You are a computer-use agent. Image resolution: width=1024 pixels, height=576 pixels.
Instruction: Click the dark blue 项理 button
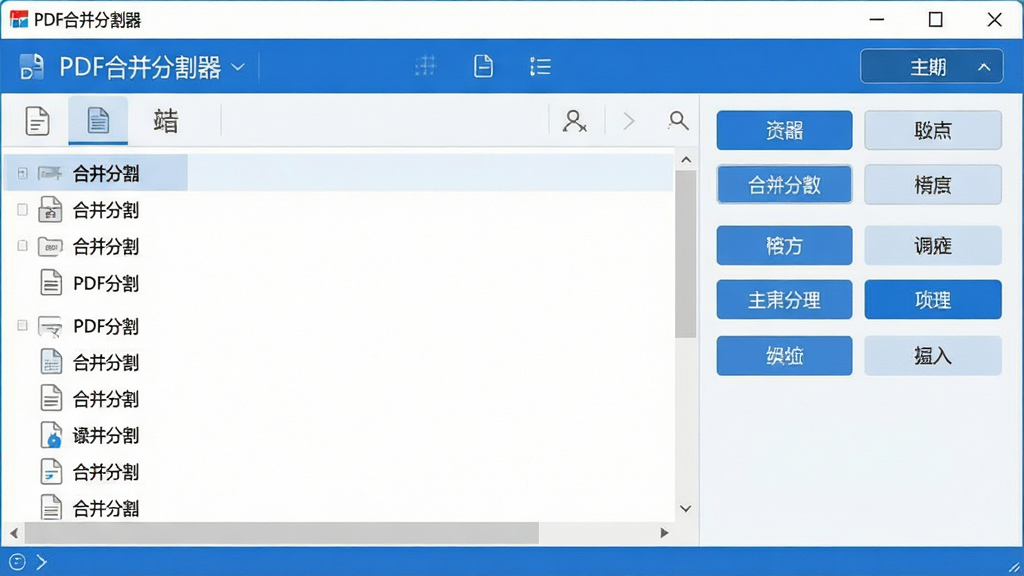pos(933,299)
